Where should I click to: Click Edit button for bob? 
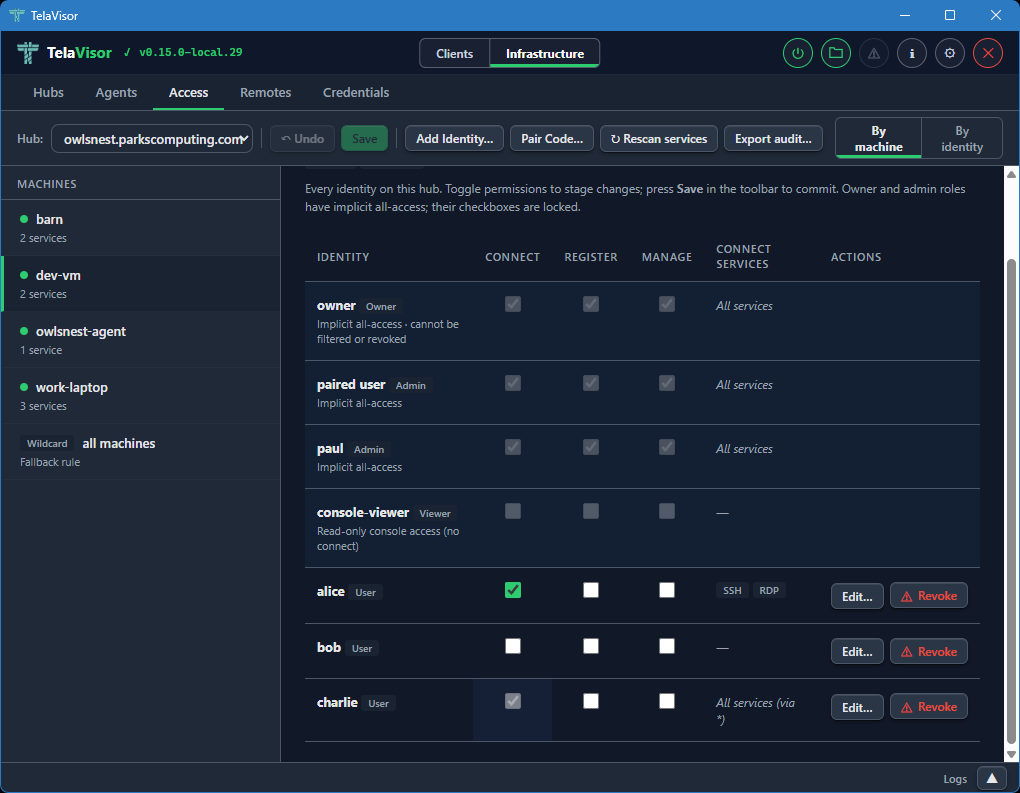click(x=857, y=651)
